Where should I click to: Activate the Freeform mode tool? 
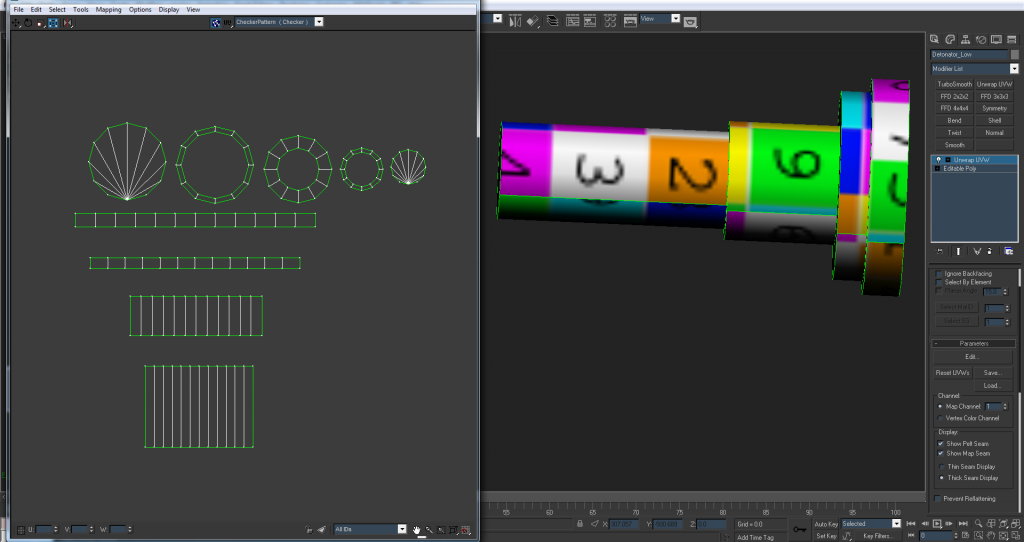pyautogui.click(x=53, y=21)
